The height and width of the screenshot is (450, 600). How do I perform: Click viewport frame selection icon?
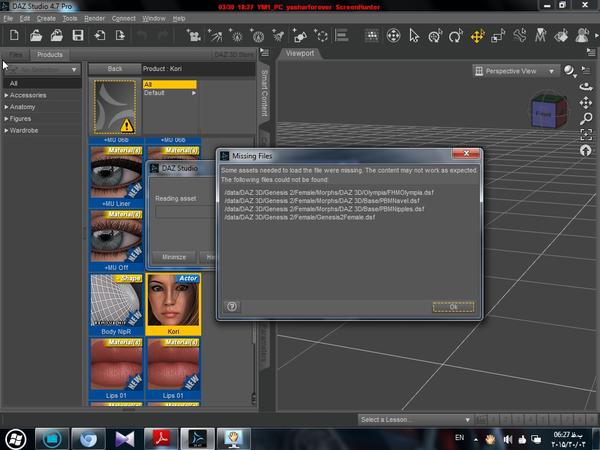tap(586, 134)
